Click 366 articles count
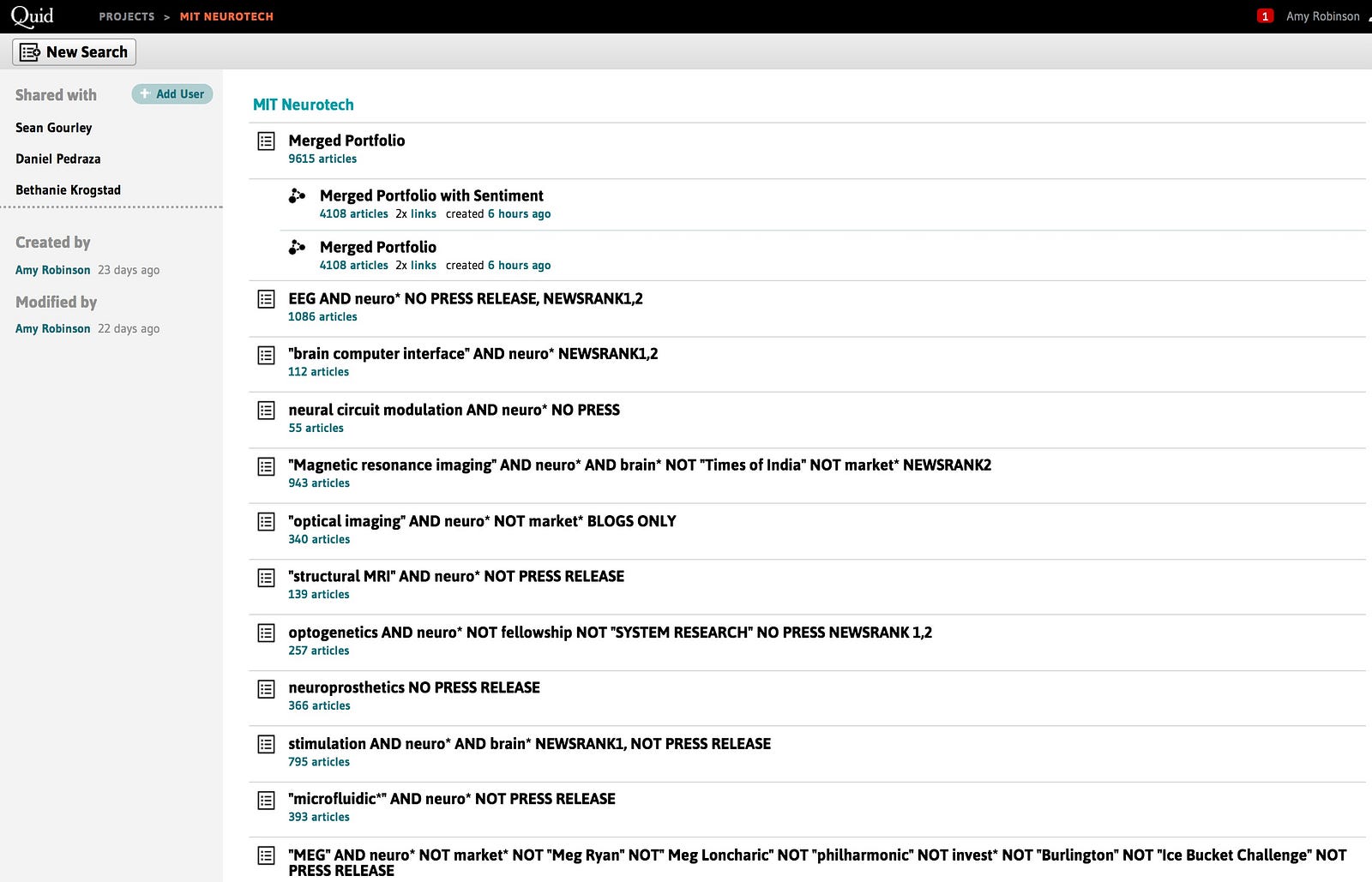The image size is (1372, 882). (x=319, y=706)
